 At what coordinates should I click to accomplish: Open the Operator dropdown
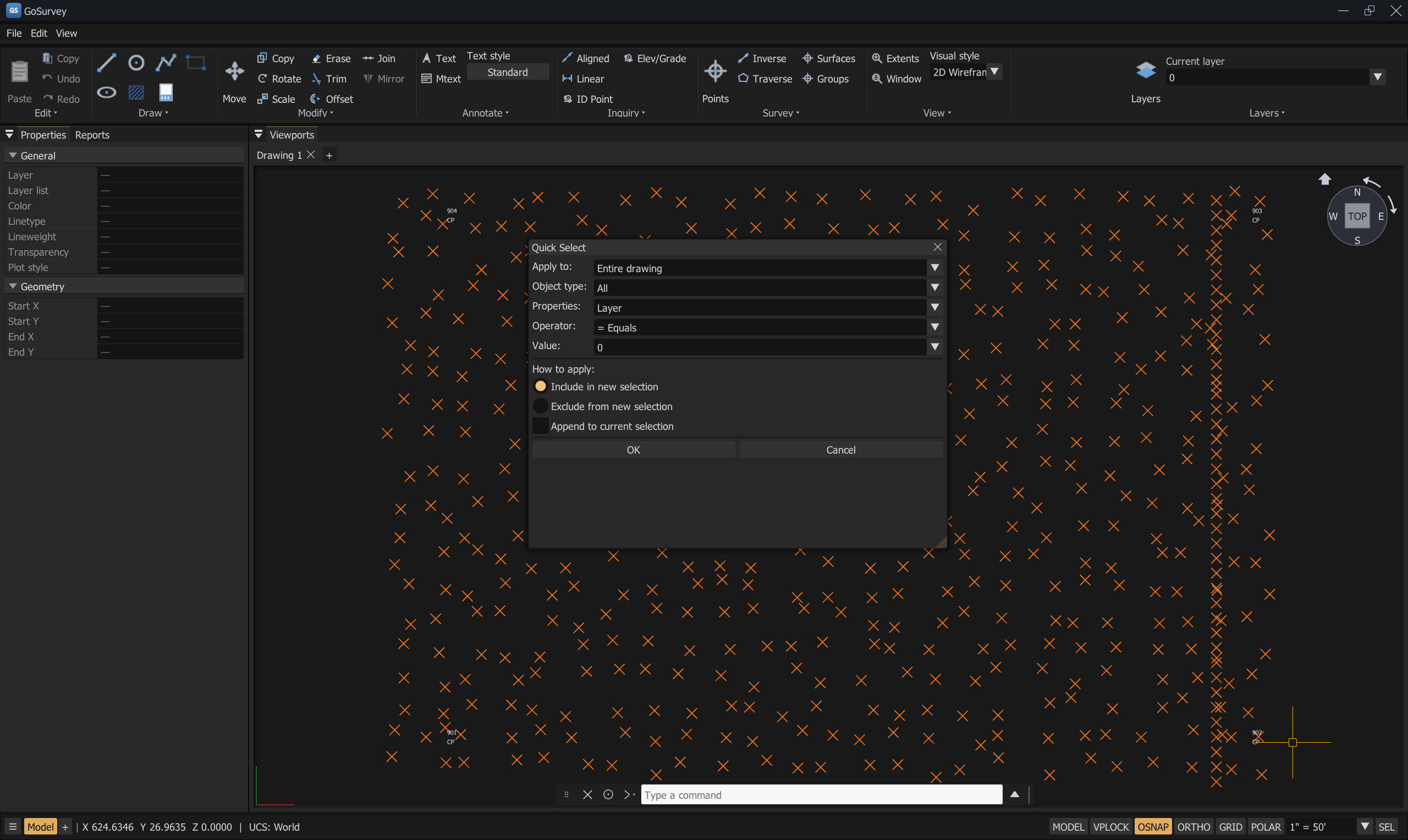click(x=768, y=327)
